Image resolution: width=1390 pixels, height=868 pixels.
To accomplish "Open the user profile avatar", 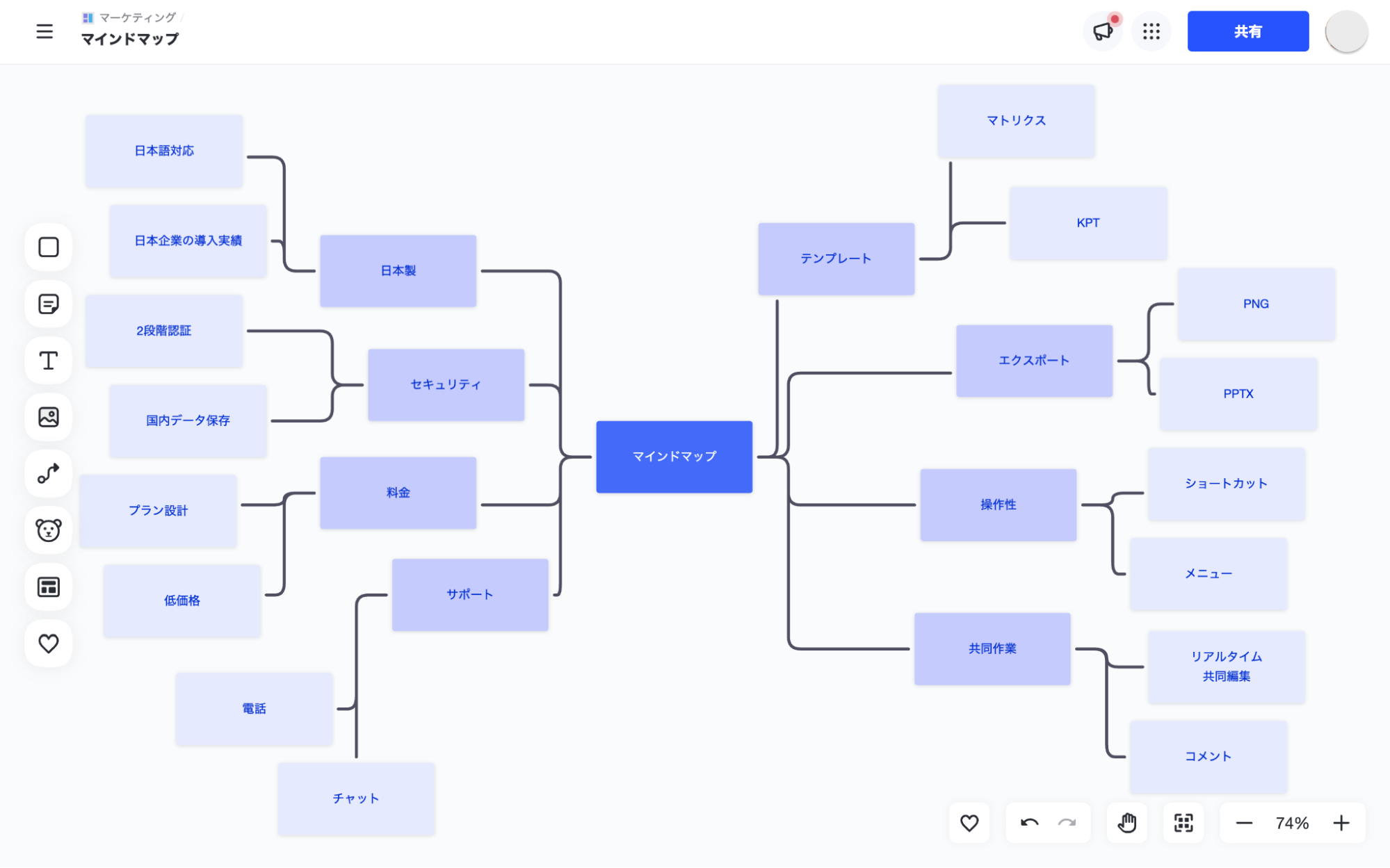I will (x=1346, y=31).
